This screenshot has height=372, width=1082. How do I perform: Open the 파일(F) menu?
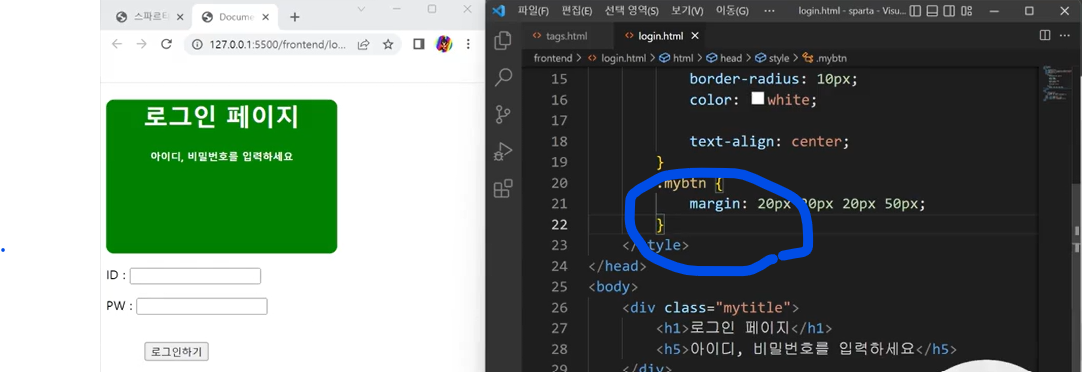pyautogui.click(x=533, y=10)
